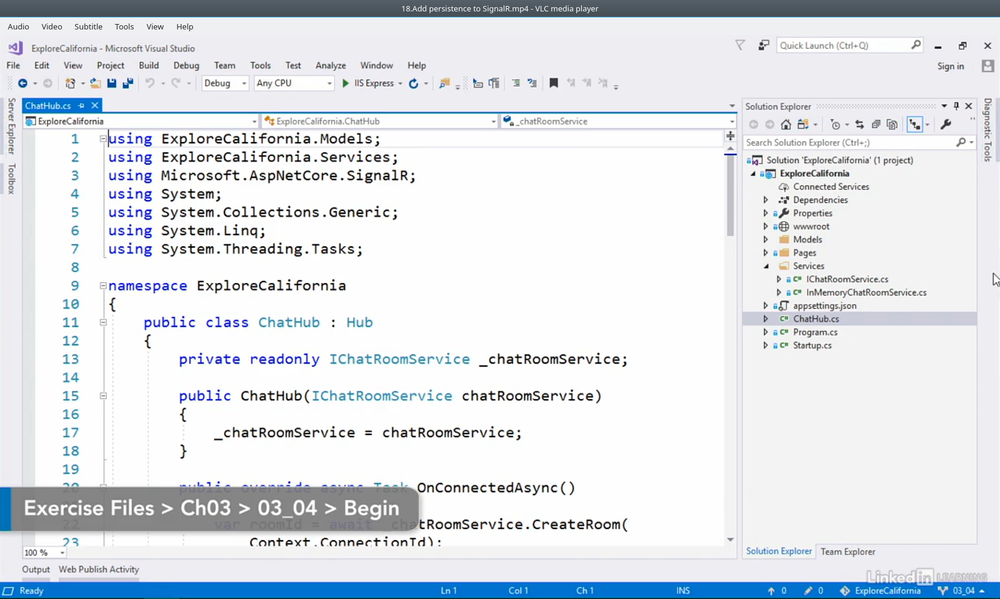Image resolution: width=1000 pixels, height=599 pixels.
Task: Open the Server Explorer side panel
Action: 11,126
